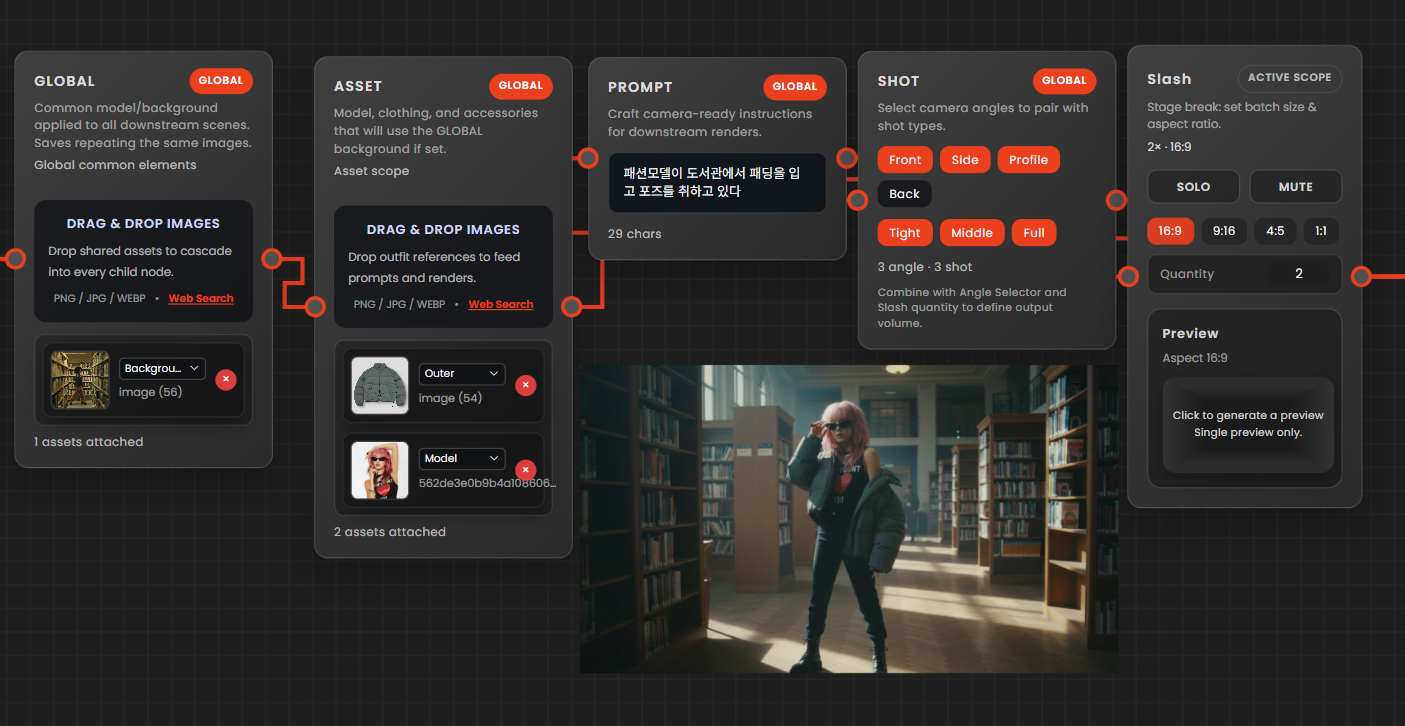Screen dimensions: 1405x726
Task: Click the Quantity value field
Action: coord(1299,274)
